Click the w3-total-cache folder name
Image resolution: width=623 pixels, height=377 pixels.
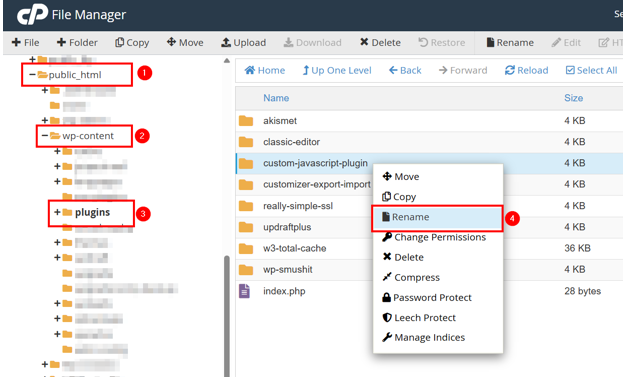point(295,248)
